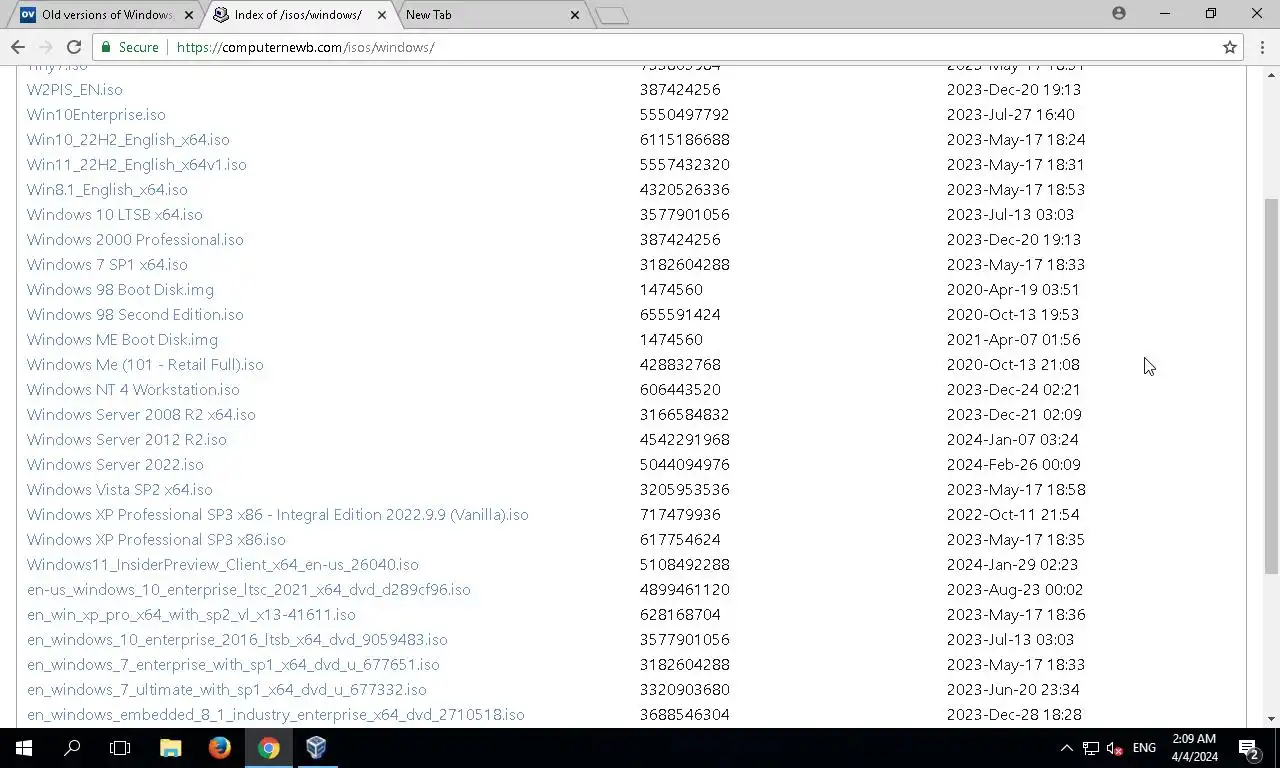Viewport: 1280px width, 768px height.
Task: Open XP SP3 Integral Edition (Vanilla).iso link
Action: (x=278, y=514)
